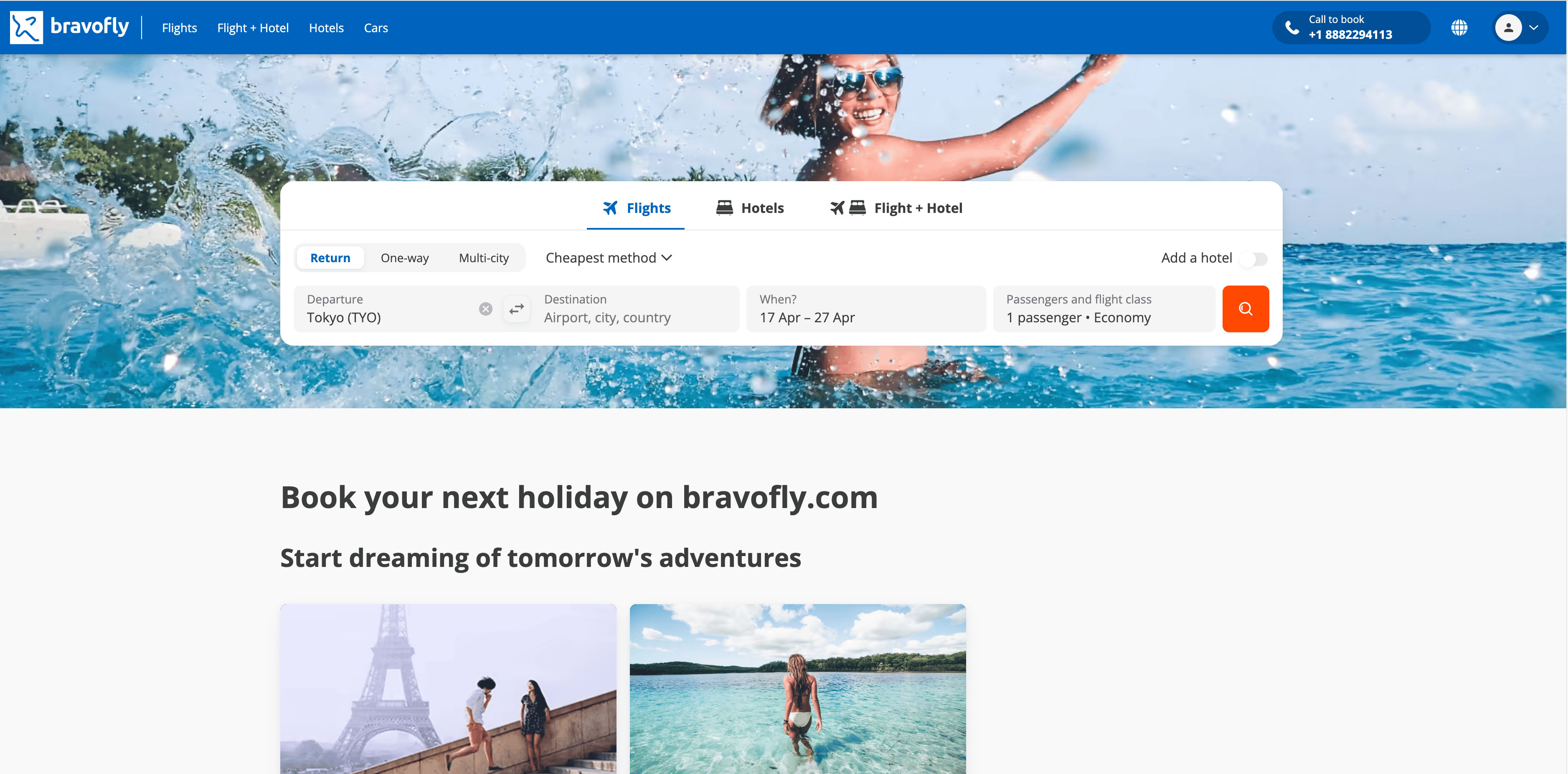Open Cars link in top navigation

(x=376, y=28)
